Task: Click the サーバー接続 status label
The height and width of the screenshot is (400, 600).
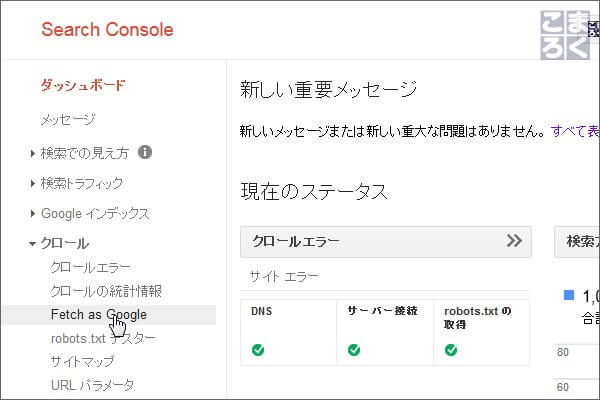Action: [x=382, y=311]
